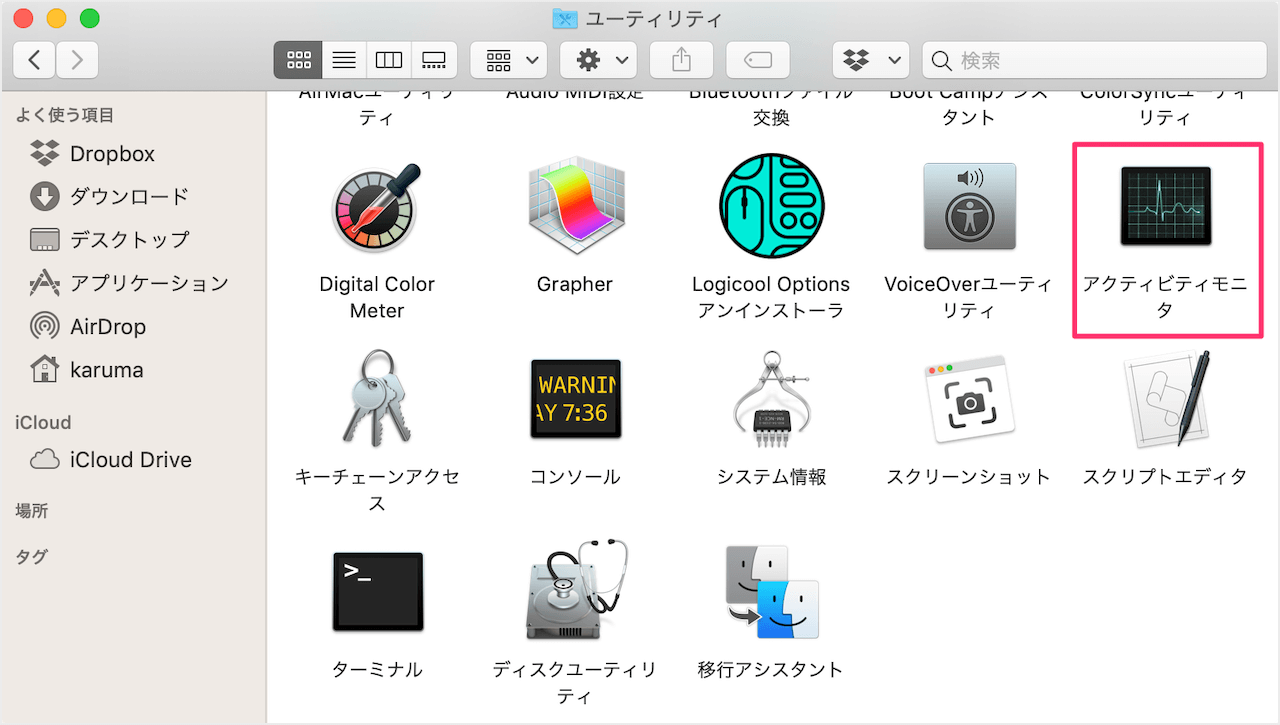
Task: Select the Console (コンソール) warning icon
Action: tap(574, 398)
